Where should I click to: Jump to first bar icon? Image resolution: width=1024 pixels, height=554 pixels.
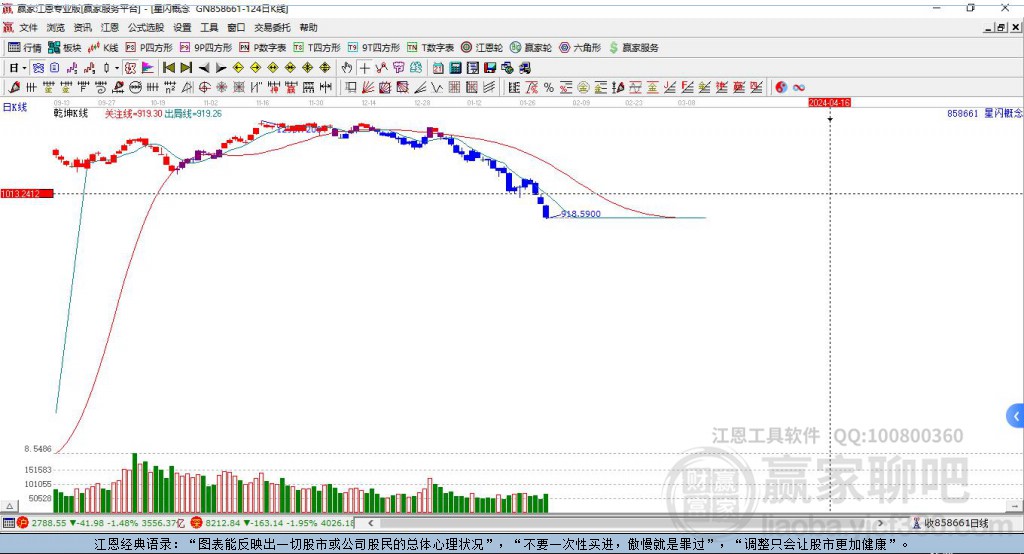click(x=168, y=68)
